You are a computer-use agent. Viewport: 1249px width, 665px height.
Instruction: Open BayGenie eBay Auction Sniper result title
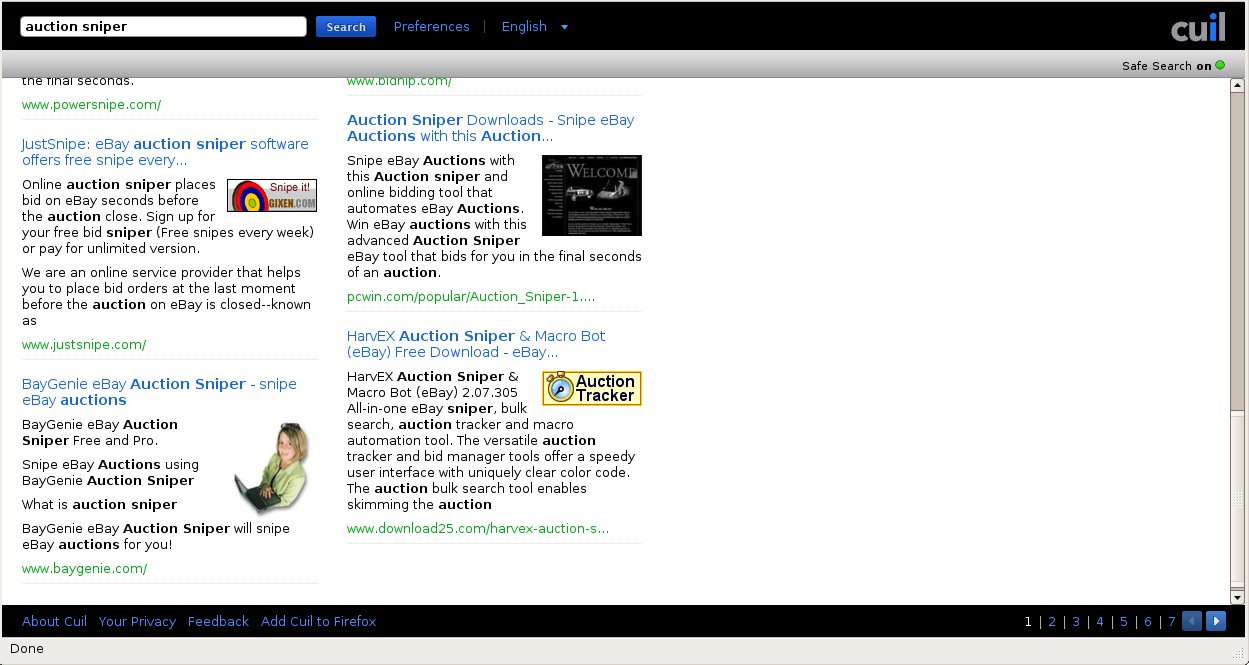[x=159, y=392]
